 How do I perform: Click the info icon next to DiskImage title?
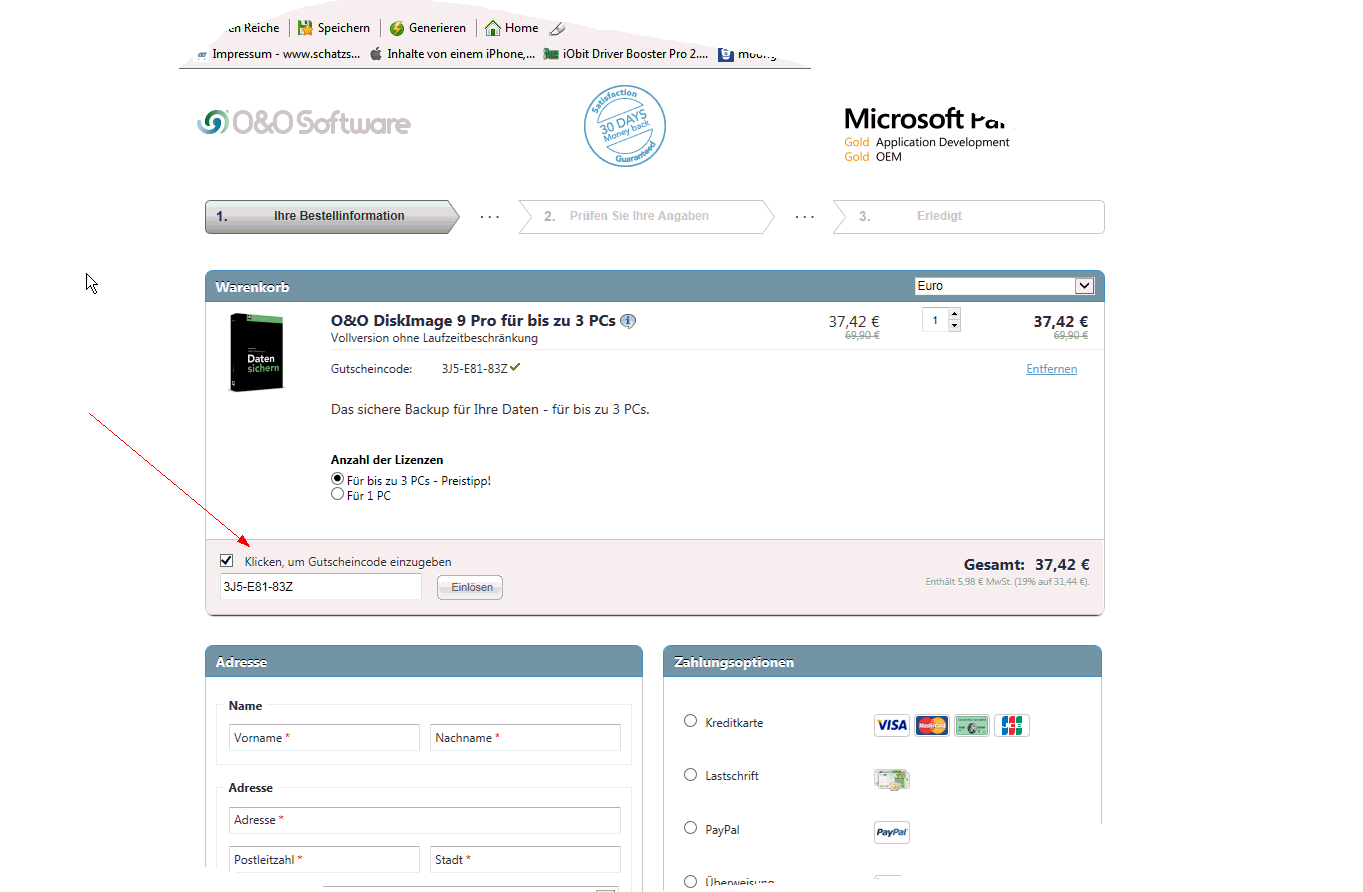pos(628,321)
